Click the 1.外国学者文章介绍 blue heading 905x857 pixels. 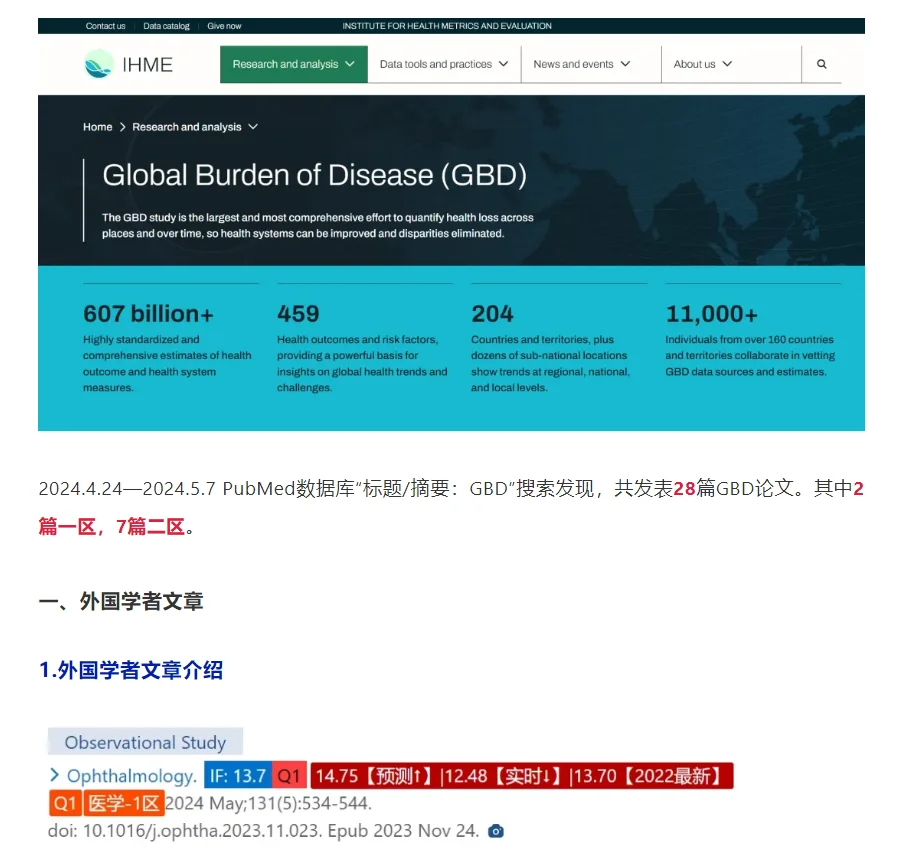coord(131,670)
